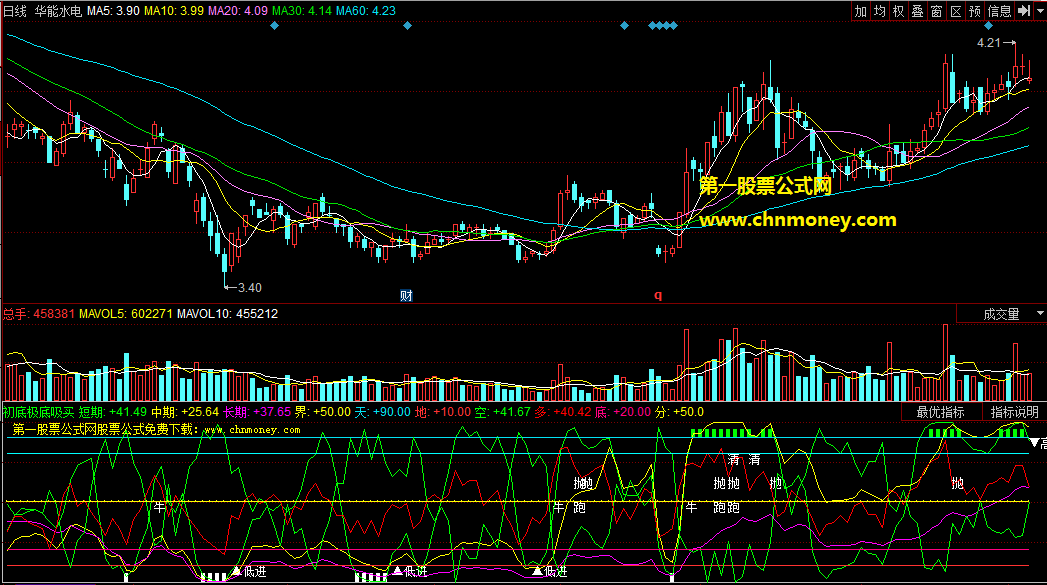Click the 日线 period label
Screen dimensions: 1047x585
pyautogui.click(x=15, y=11)
